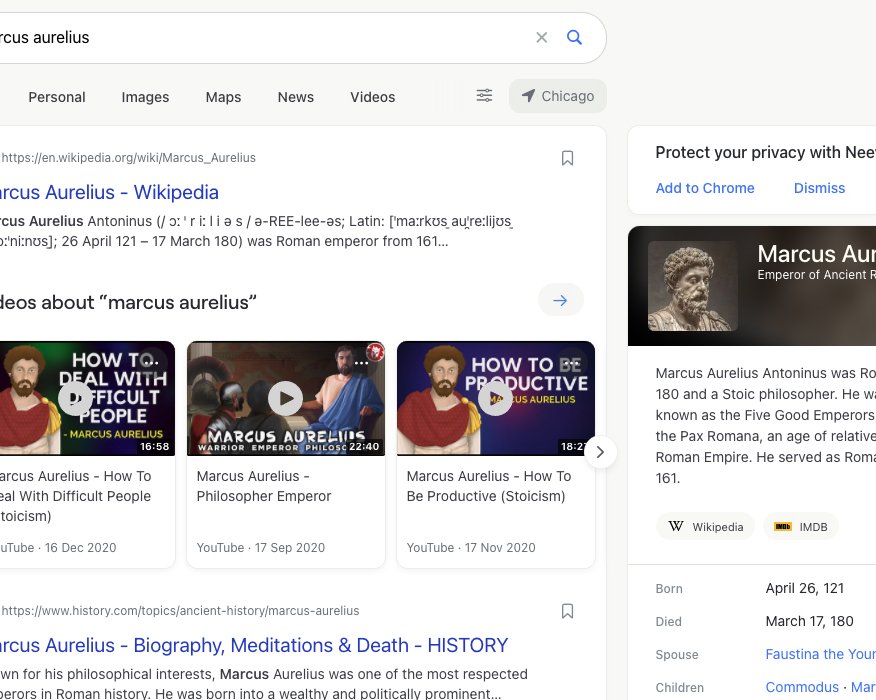Image resolution: width=876 pixels, height=700 pixels.
Task: Click 'YouTube · 17 Sep 2020' source text
Action: 260,547
